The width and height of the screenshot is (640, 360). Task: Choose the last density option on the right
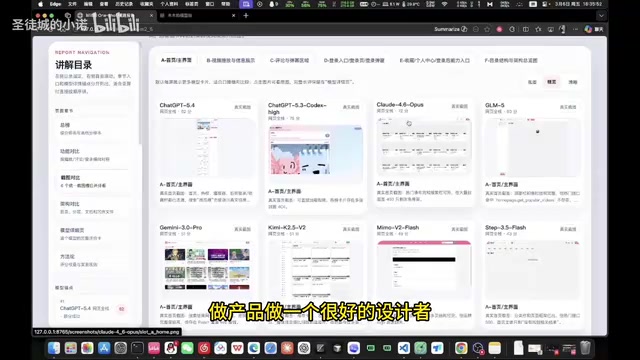pyautogui.click(x=573, y=82)
